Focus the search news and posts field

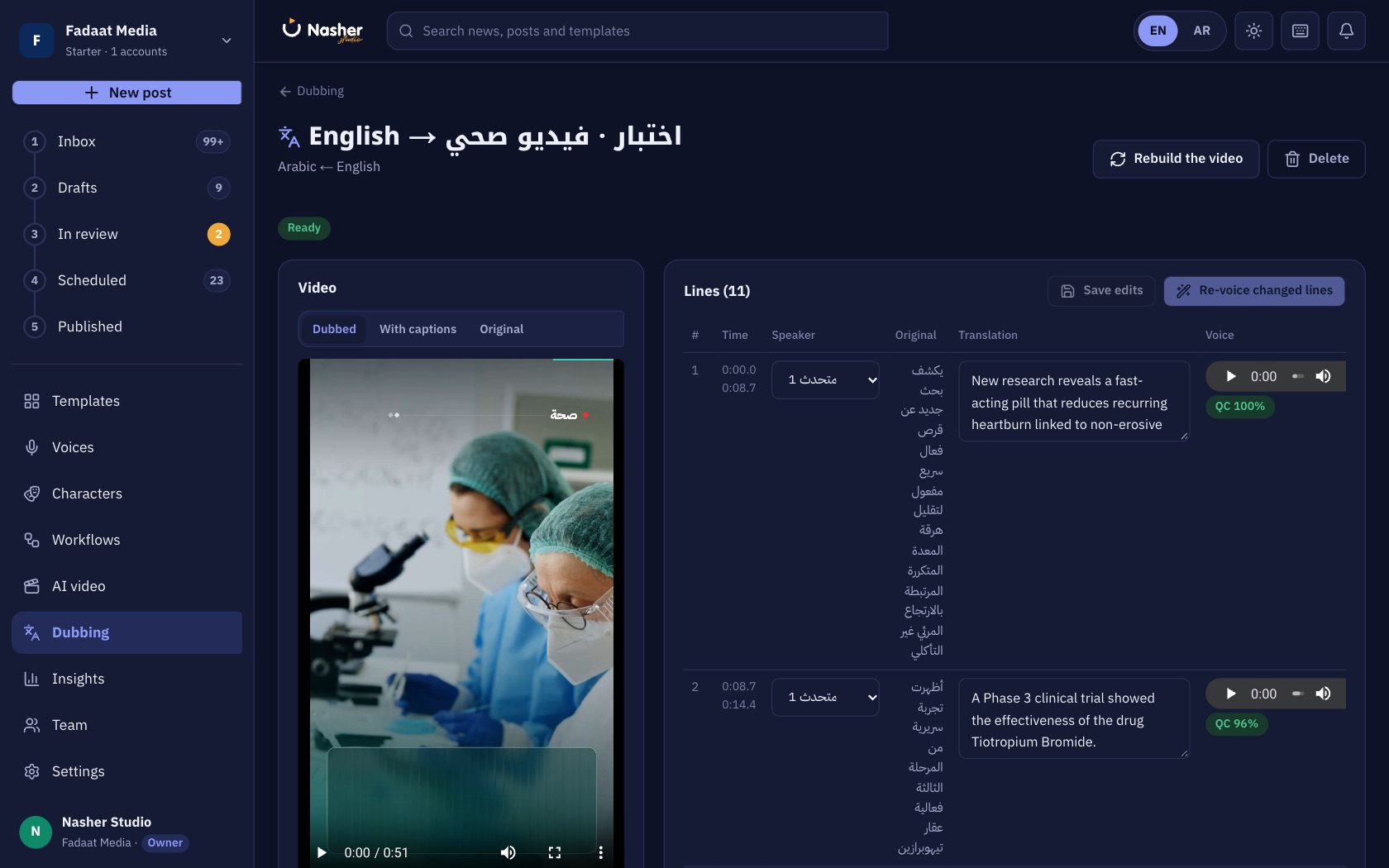[x=637, y=31]
